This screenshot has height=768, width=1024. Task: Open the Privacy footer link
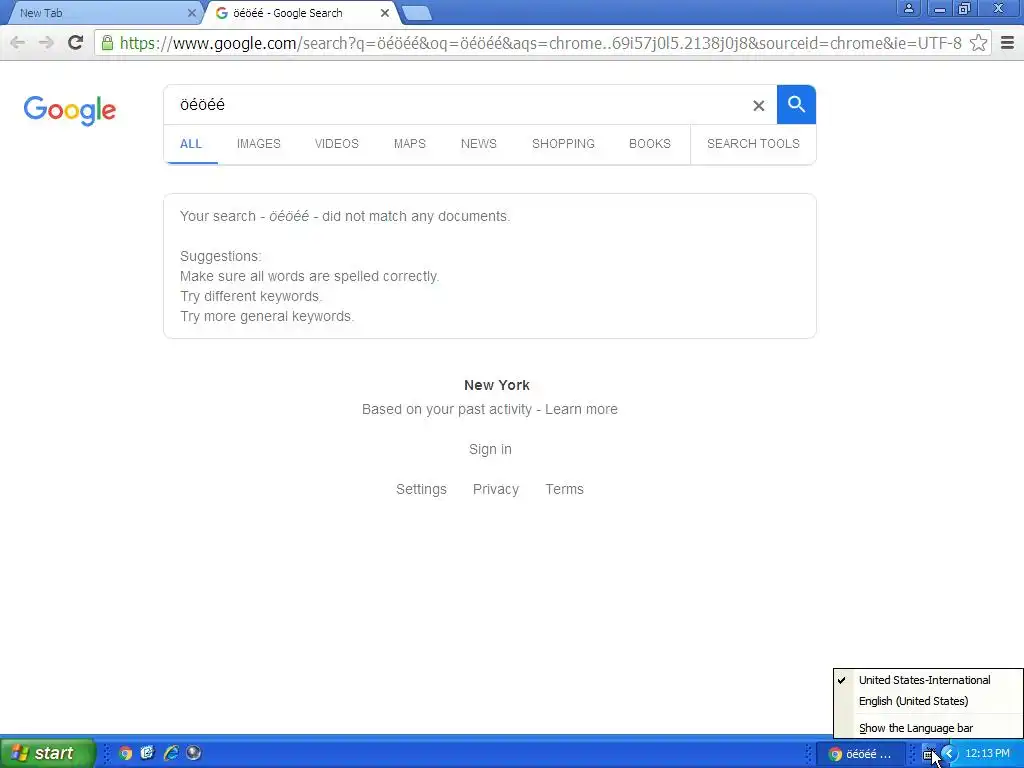pyautogui.click(x=496, y=489)
